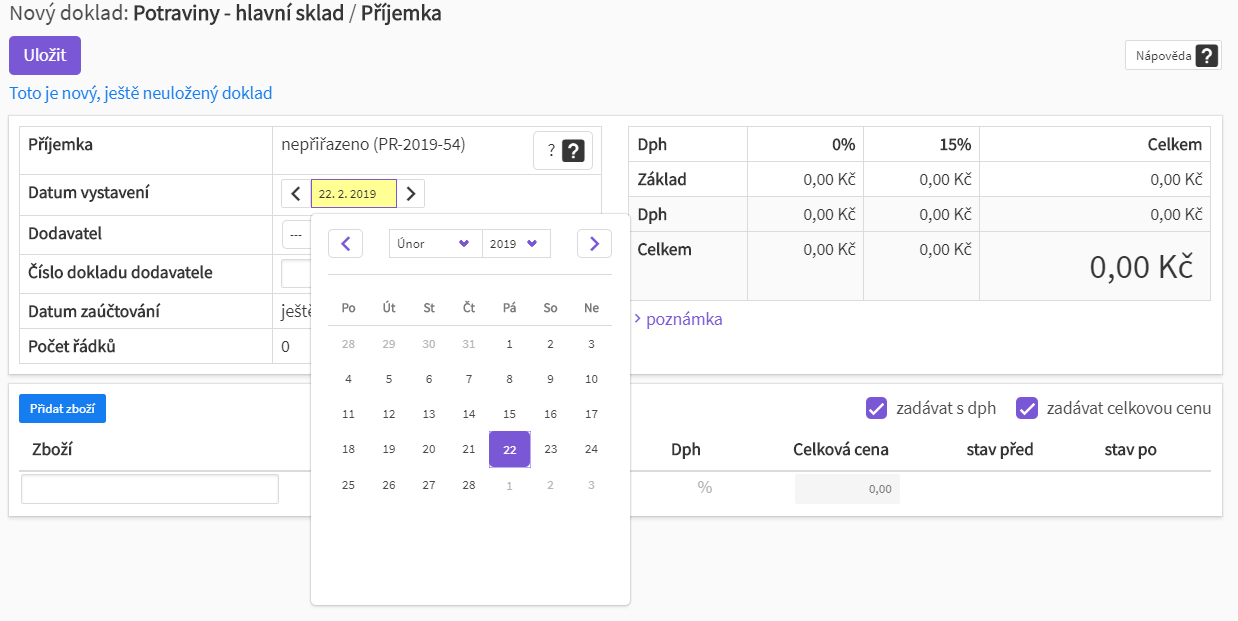
Task: Click the help icon in Příjemka row
Action: tap(573, 151)
